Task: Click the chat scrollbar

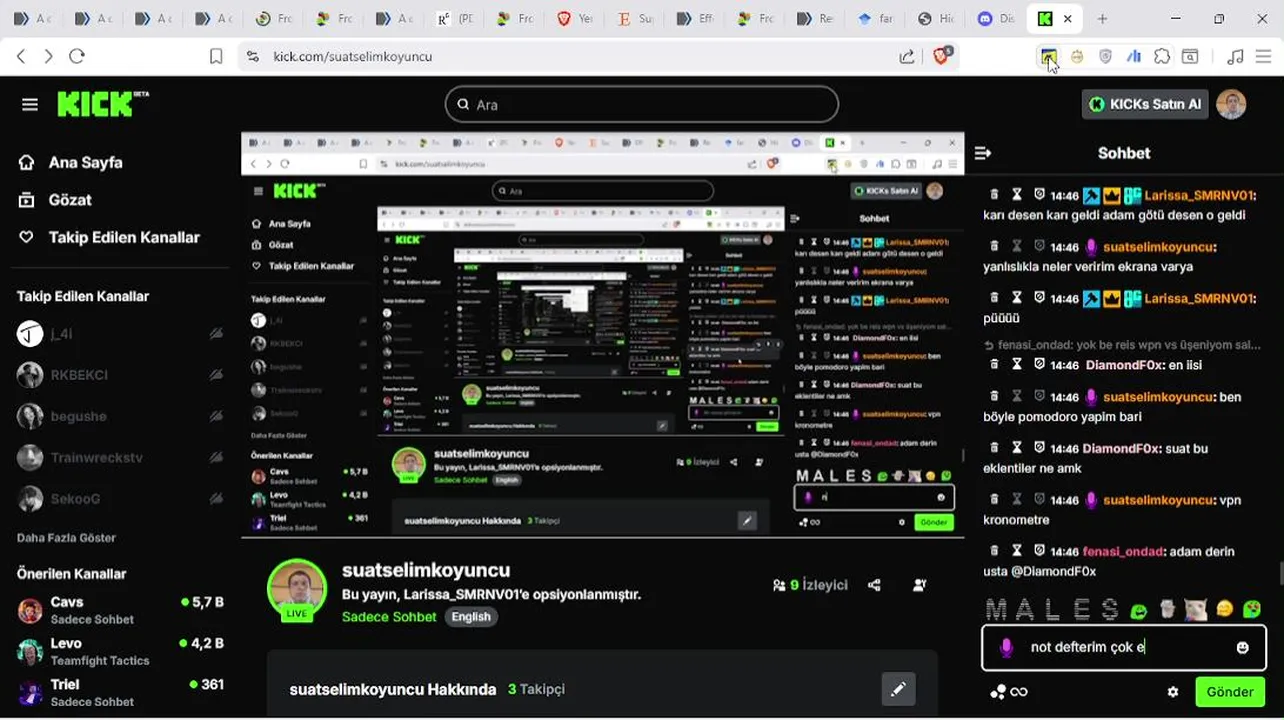Action: point(1280,575)
